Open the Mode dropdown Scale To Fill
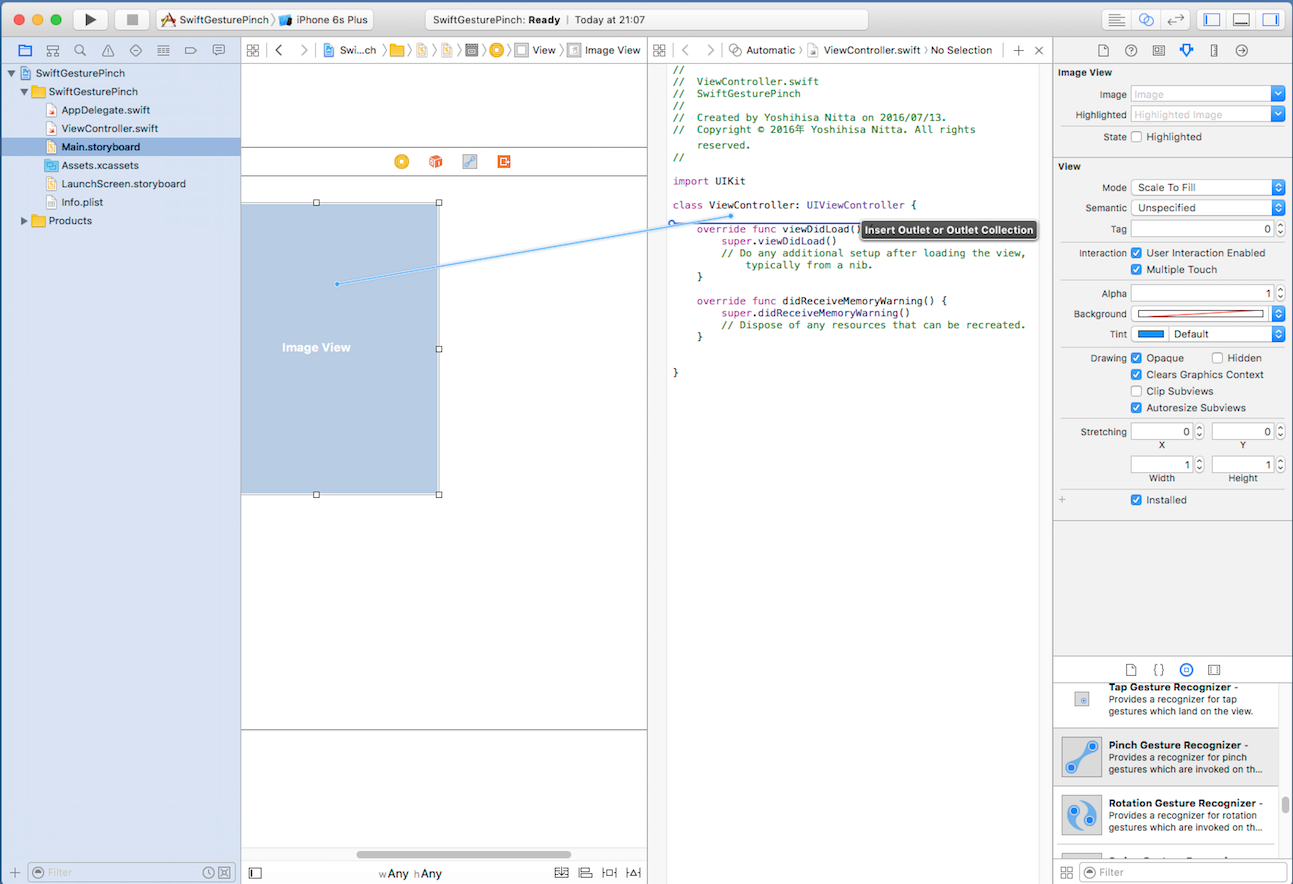Screen dimensions: 1293x884 pyautogui.click(x=1207, y=188)
